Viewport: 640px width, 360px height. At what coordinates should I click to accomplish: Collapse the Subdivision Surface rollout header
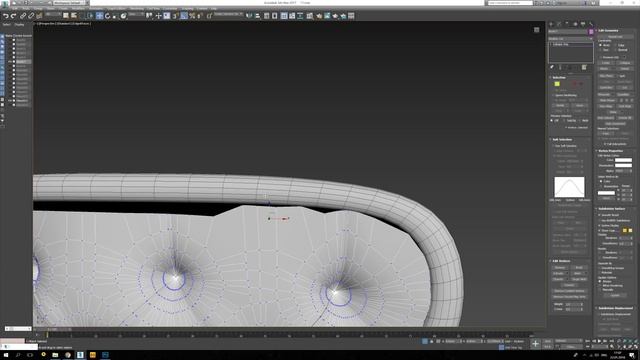tap(616, 209)
